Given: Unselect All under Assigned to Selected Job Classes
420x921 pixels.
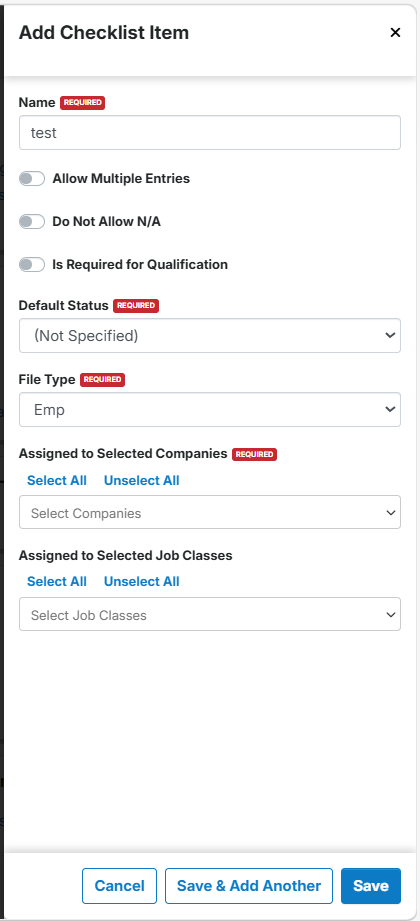Looking at the screenshot, I should [x=142, y=581].
